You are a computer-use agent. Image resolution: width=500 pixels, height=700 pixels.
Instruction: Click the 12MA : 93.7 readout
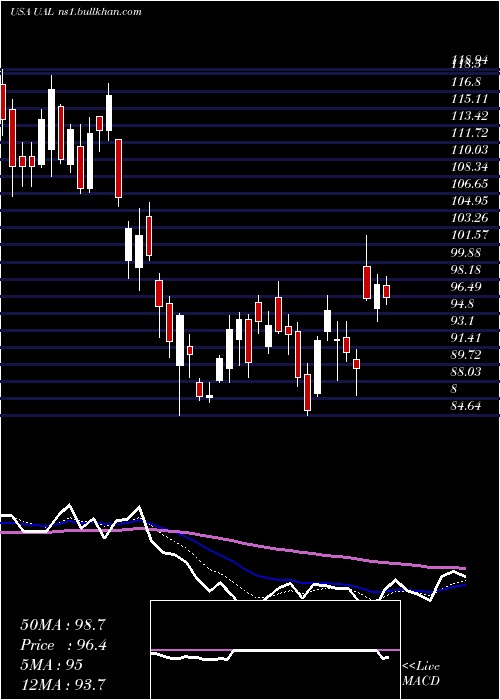[x=63, y=685]
